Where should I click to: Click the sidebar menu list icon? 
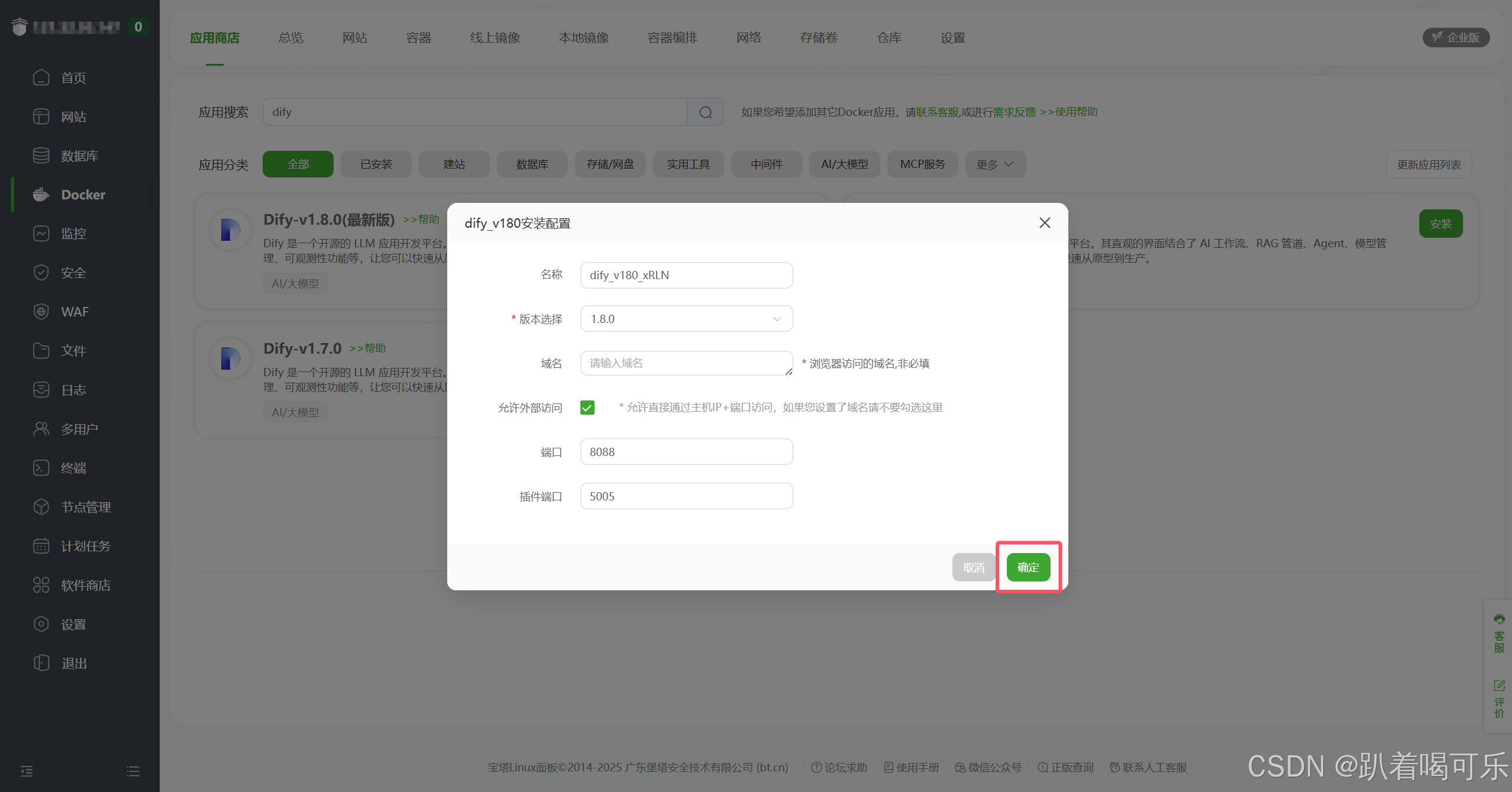tap(133, 771)
